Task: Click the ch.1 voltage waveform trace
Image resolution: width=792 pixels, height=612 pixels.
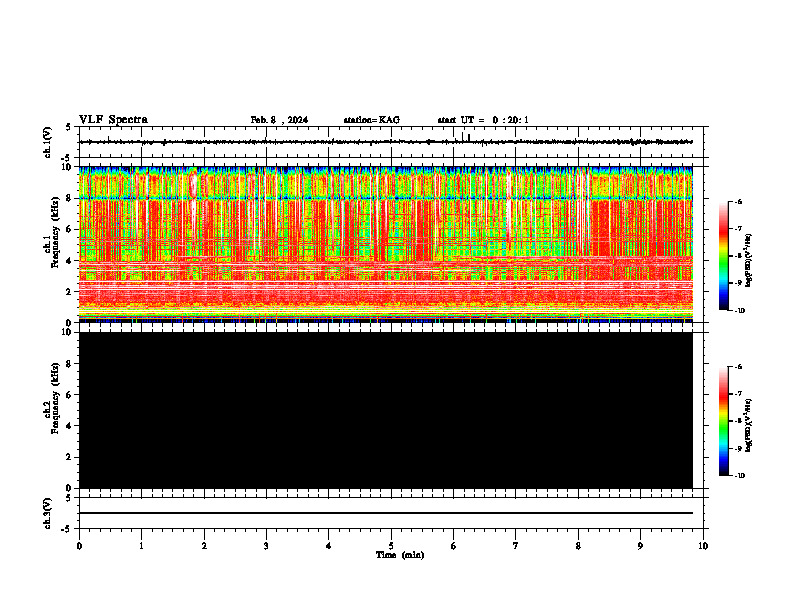Action: coord(386,142)
